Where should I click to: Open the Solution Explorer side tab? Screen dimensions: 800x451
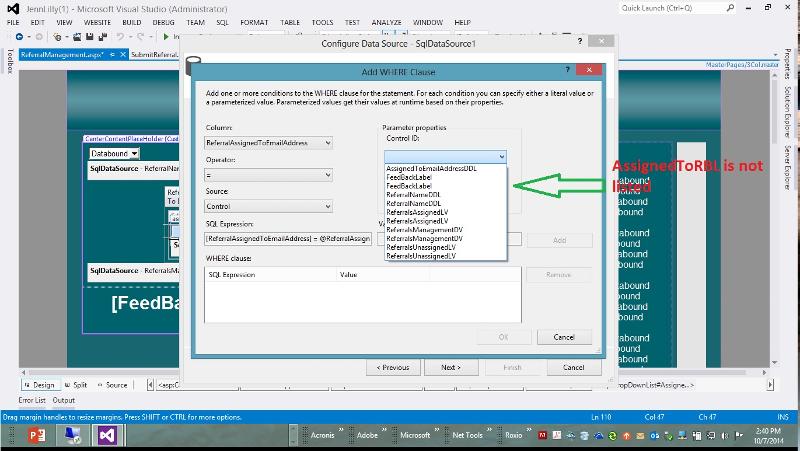pyautogui.click(x=788, y=112)
